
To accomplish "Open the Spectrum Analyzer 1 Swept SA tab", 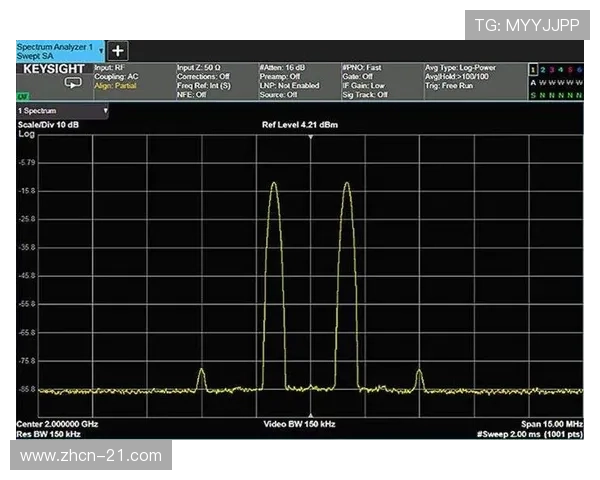I will (56, 51).
